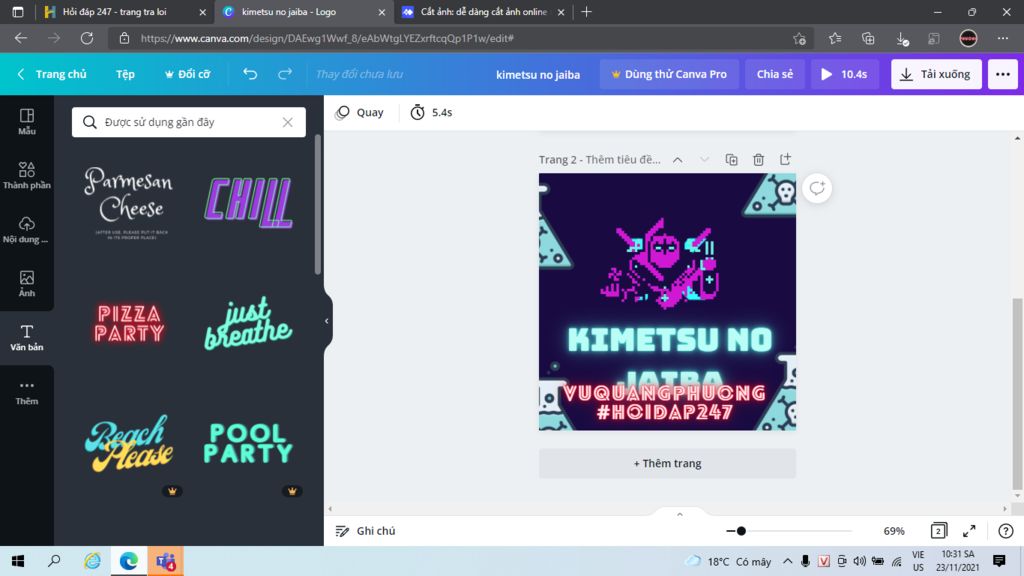Duplicate page 2
The width and height of the screenshot is (1024, 576).
point(731,160)
